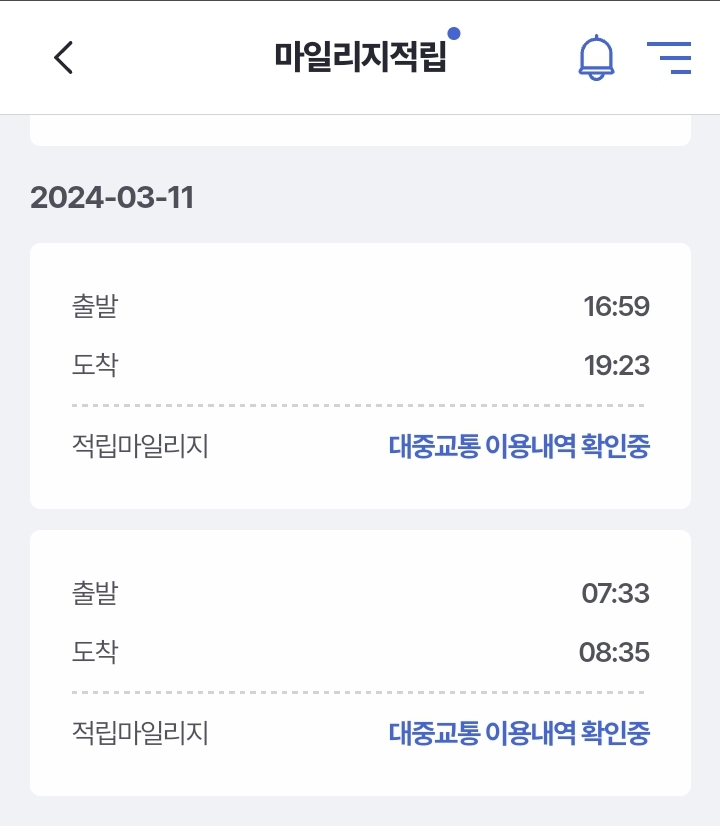Image resolution: width=720 pixels, height=826 pixels.
Task: Tap 적립마일리지 label in the 16:59 trip card
Action: (140, 447)
